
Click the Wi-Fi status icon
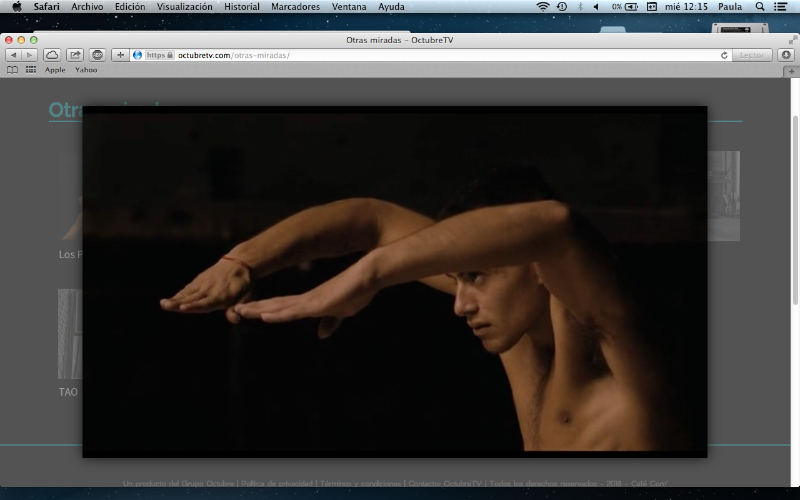(x=543, y=7)
